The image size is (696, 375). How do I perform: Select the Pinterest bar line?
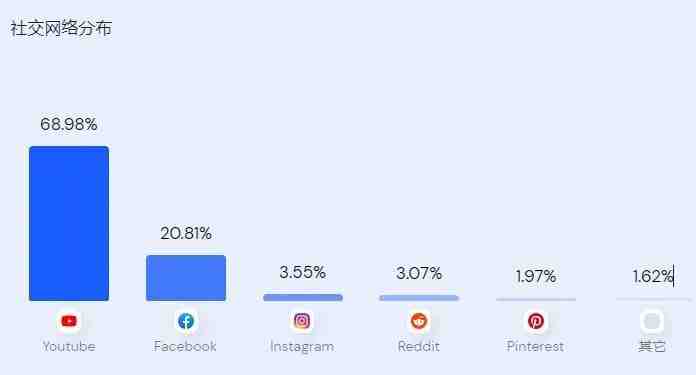(x=536, y=299)
